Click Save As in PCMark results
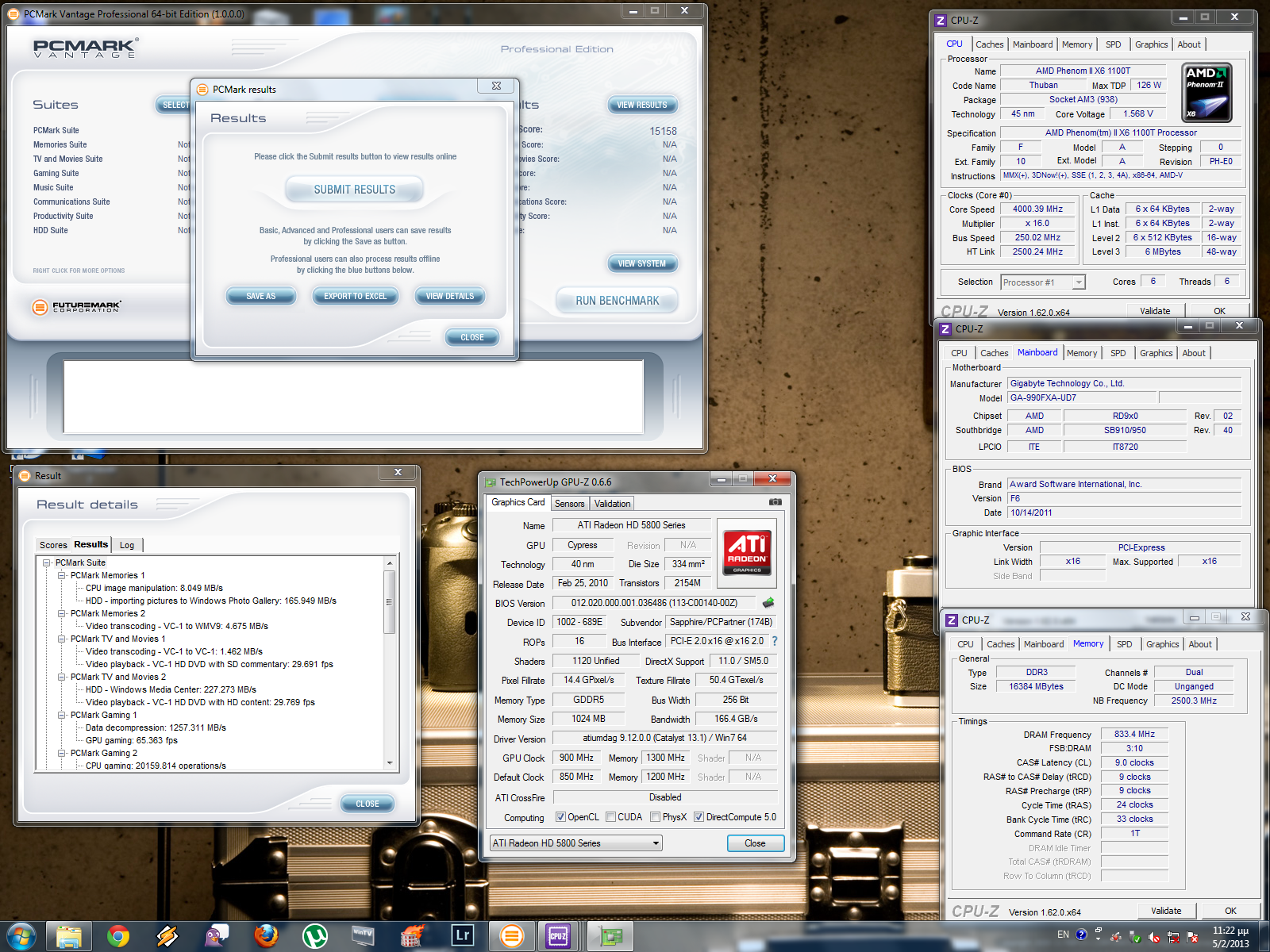This screenshot has height=952, width=1270. (x=260, y=296)
